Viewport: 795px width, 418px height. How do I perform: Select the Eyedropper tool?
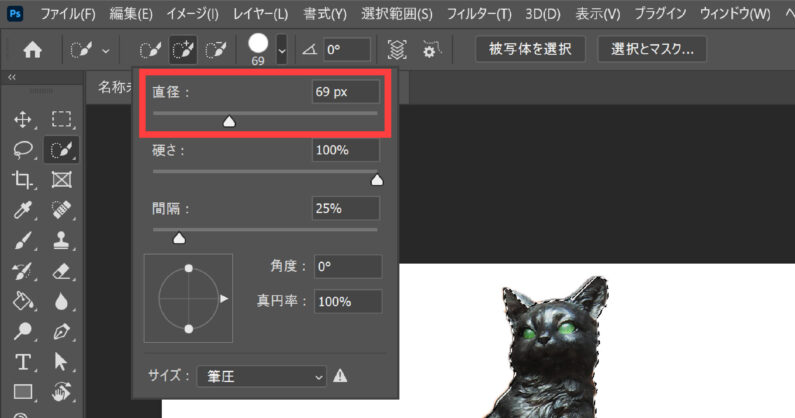click(x=23, y=210)
